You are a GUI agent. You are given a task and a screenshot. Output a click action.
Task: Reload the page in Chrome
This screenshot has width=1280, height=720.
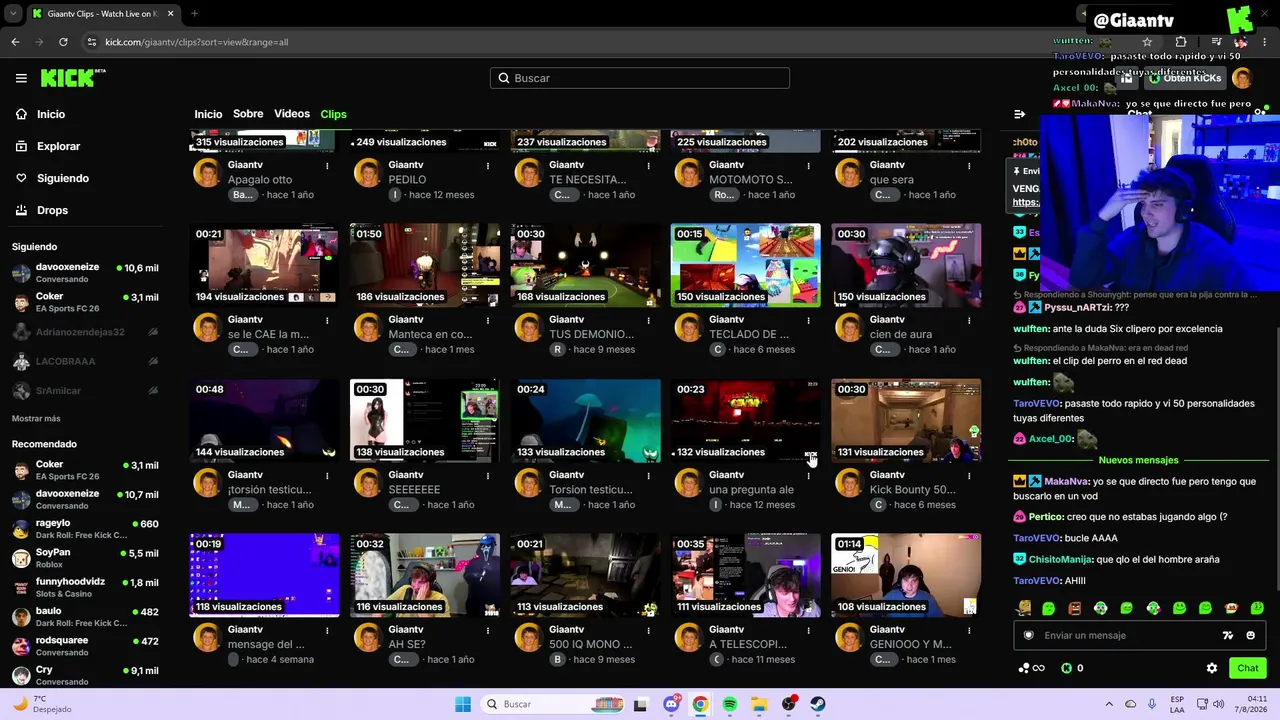63,42
